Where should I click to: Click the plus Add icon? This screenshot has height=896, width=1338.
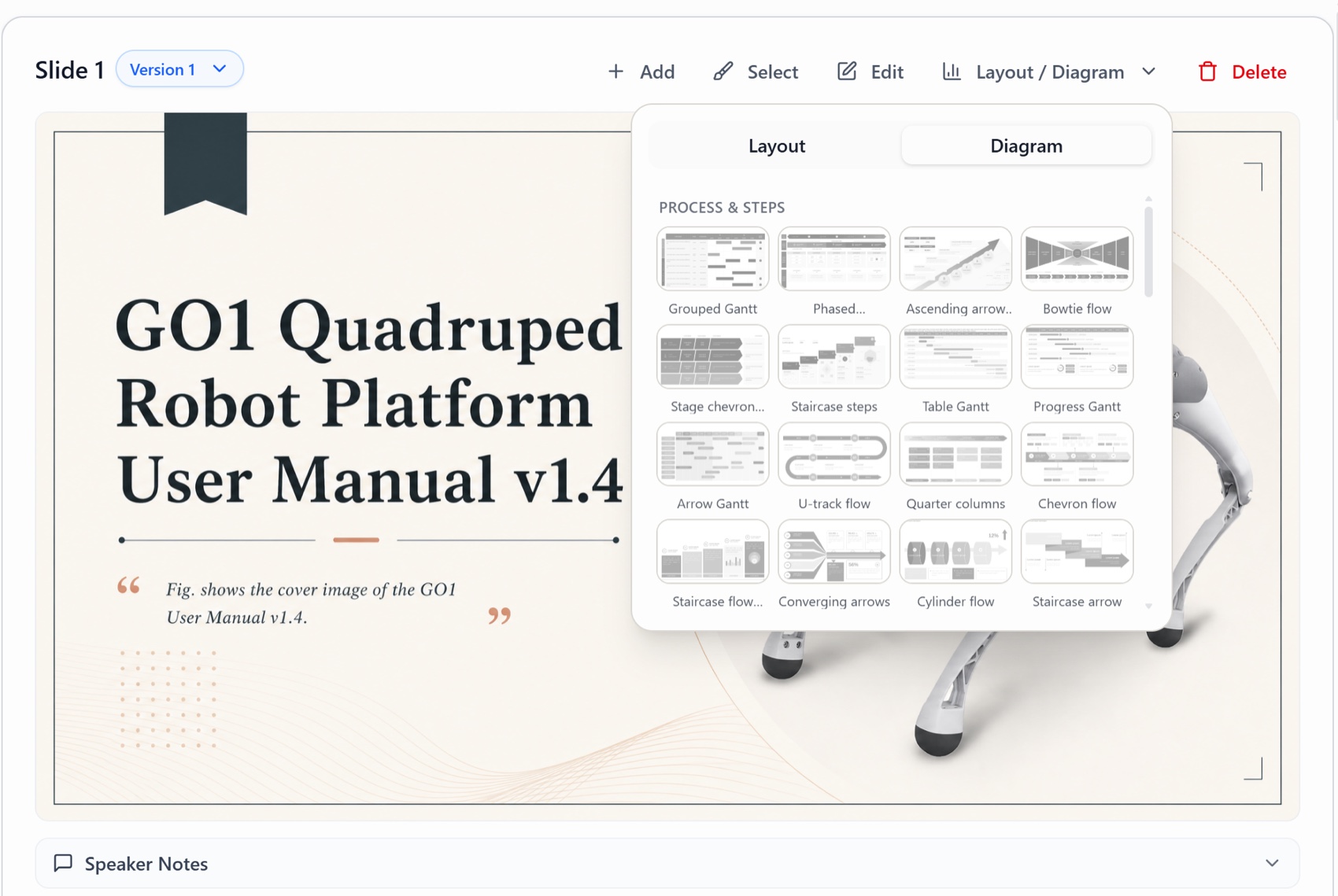[615, 72]
